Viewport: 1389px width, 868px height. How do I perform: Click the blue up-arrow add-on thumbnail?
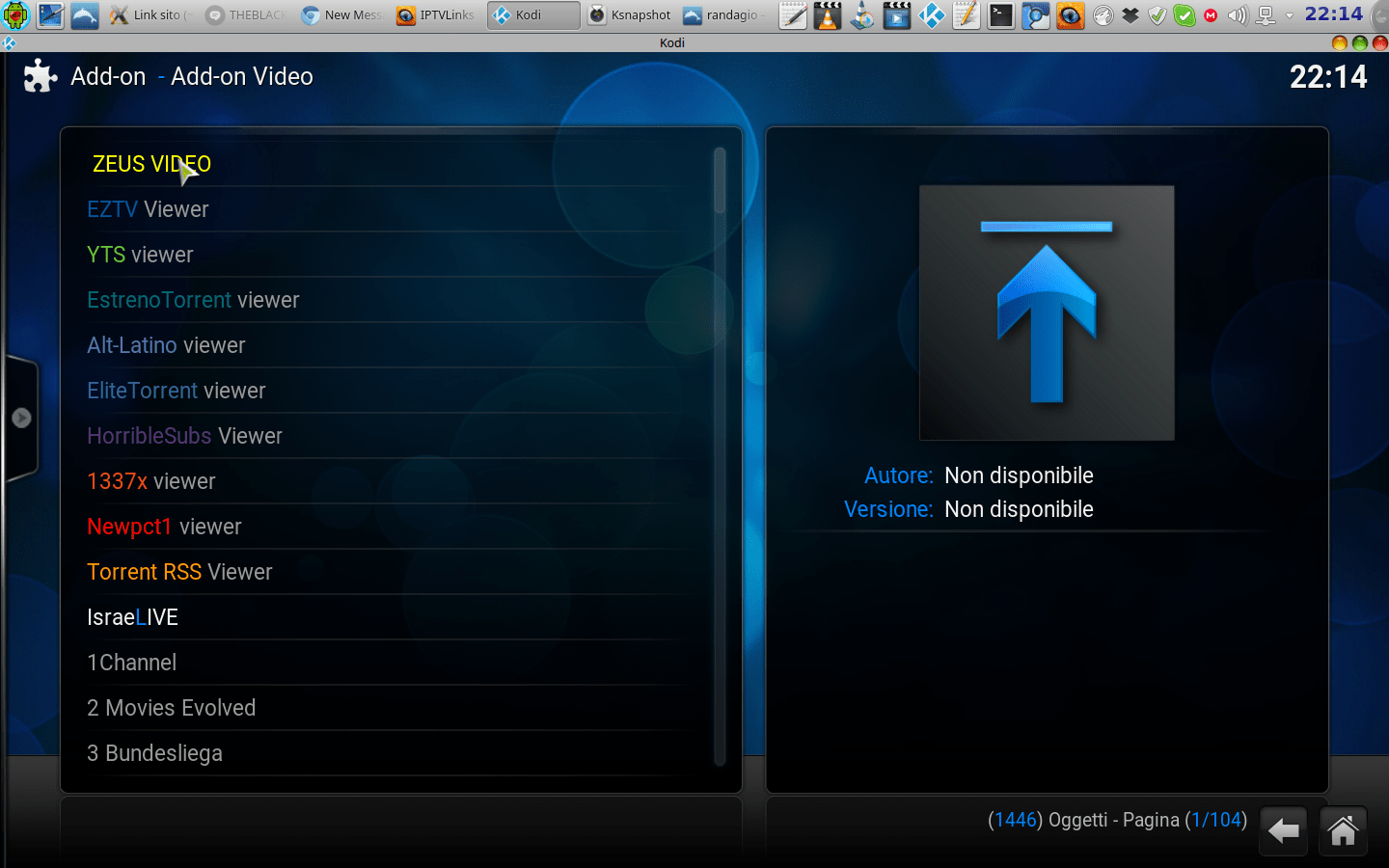pos(1047,313)
